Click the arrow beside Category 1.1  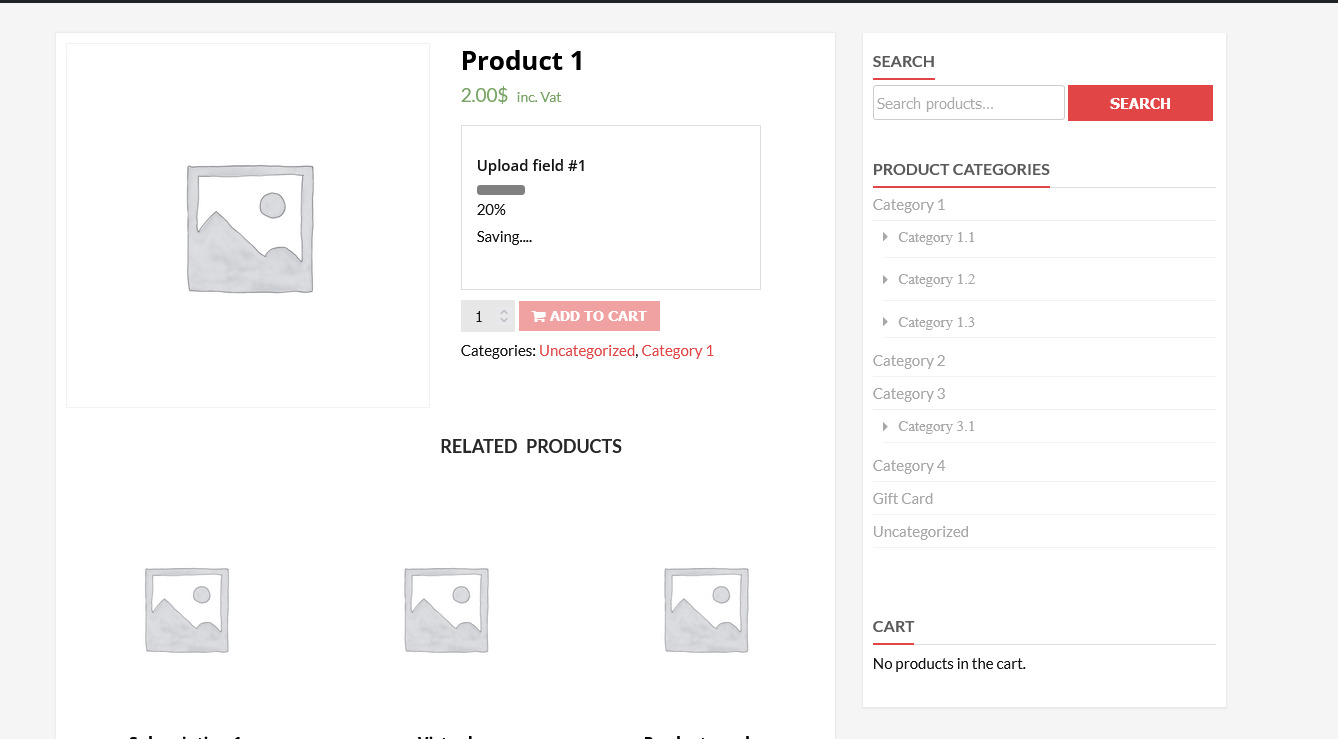pyautogui.click(x=885, y=237)
